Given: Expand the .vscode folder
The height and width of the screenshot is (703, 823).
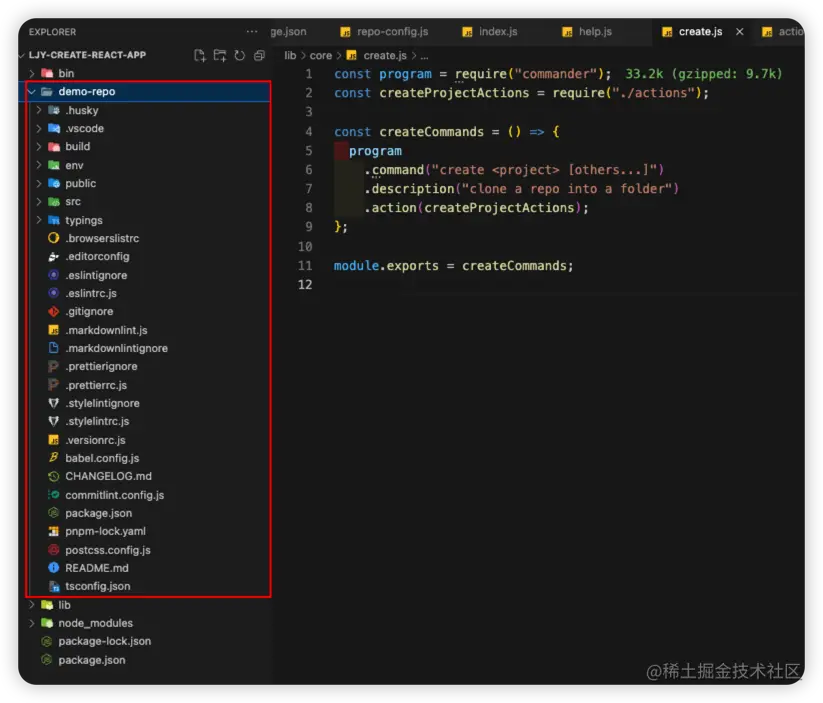Looking at the screenshot, I should tap(39, 129).
